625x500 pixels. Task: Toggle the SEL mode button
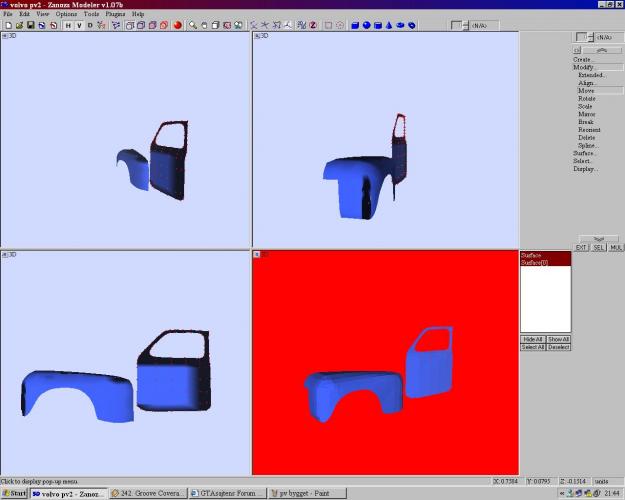pyautogui.click(x=598, y=247)
